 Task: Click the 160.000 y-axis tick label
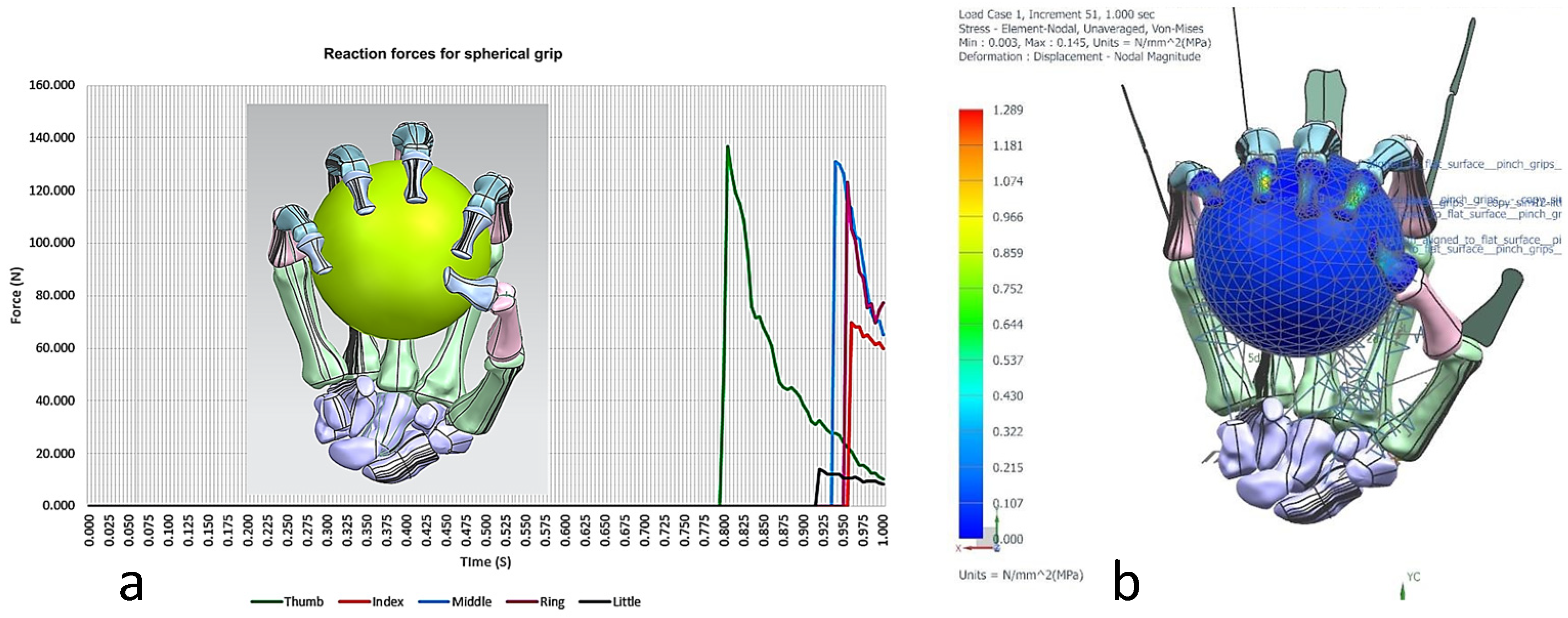[52, 84]
